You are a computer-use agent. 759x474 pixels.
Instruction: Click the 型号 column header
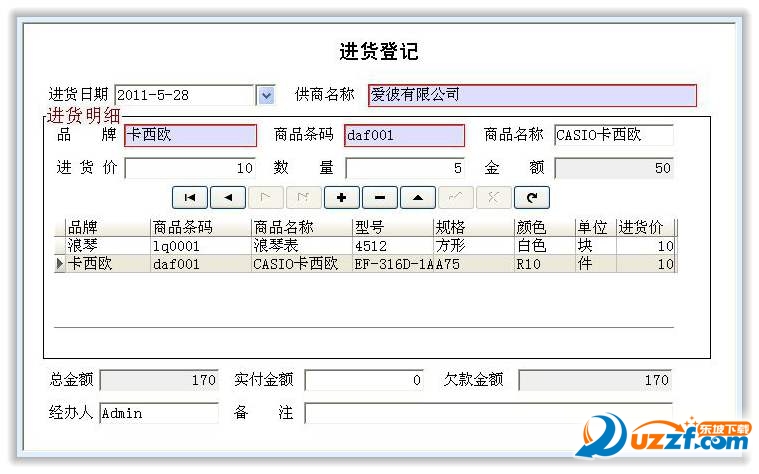(x=393, y=227)
